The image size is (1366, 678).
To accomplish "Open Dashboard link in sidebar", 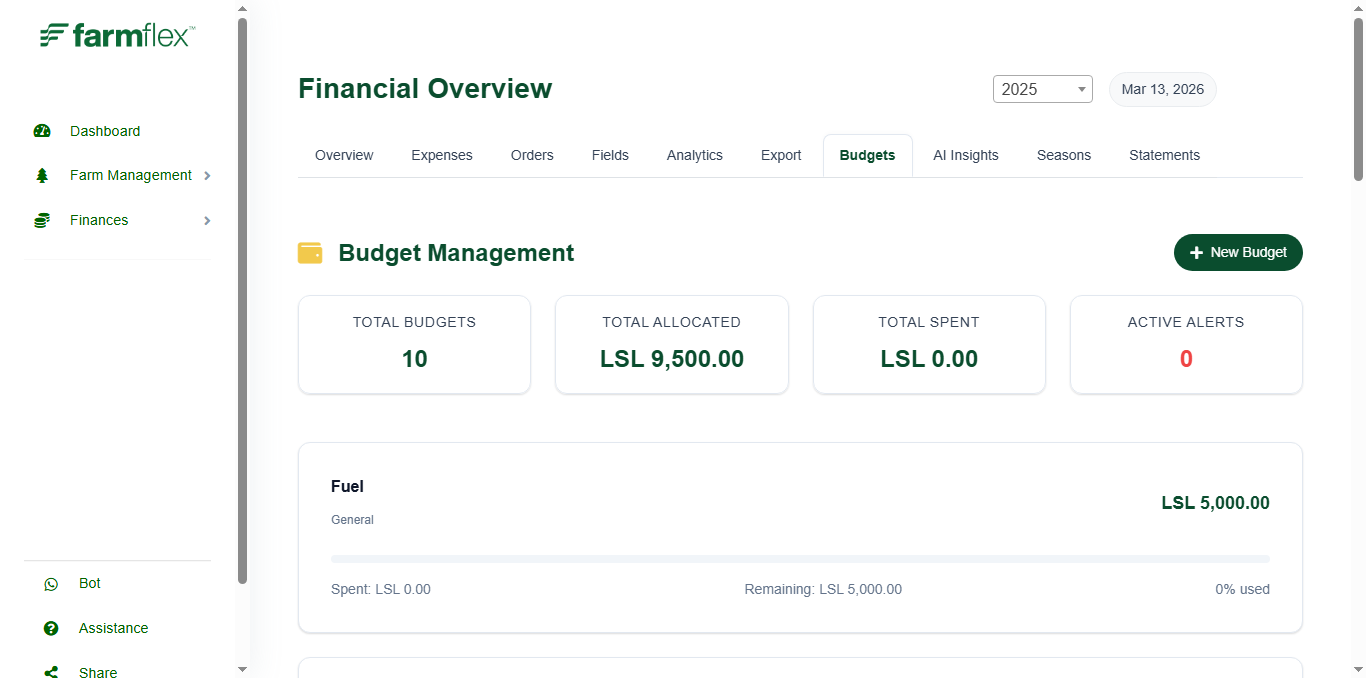I will [x=105, y=131].
